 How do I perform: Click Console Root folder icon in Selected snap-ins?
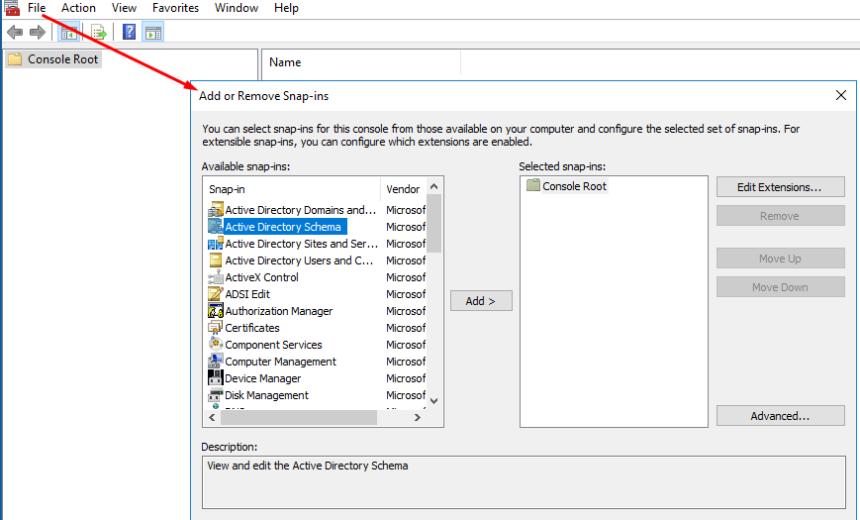click(533, 185)
